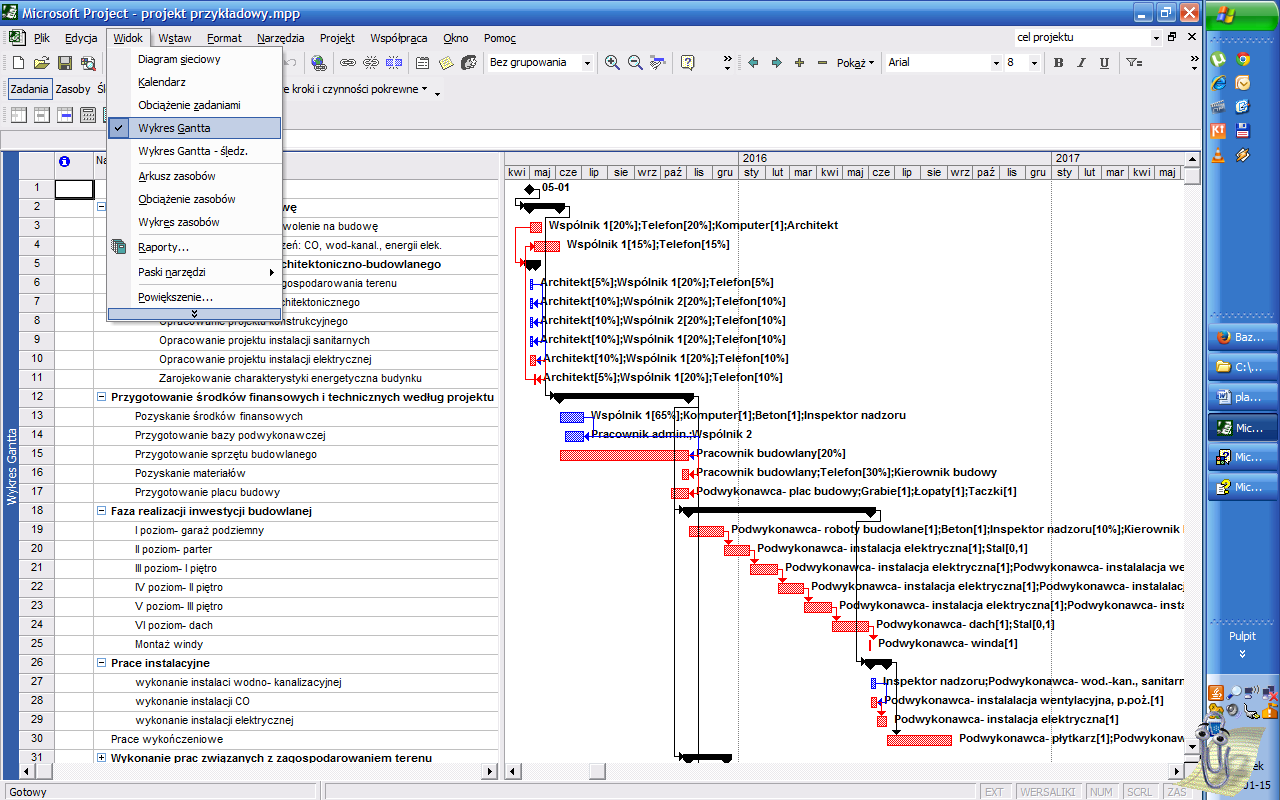This screenshot has width=1280, height=800.
Task: Select Obciążenie zasobów from the menu
Action: point(194,199)
